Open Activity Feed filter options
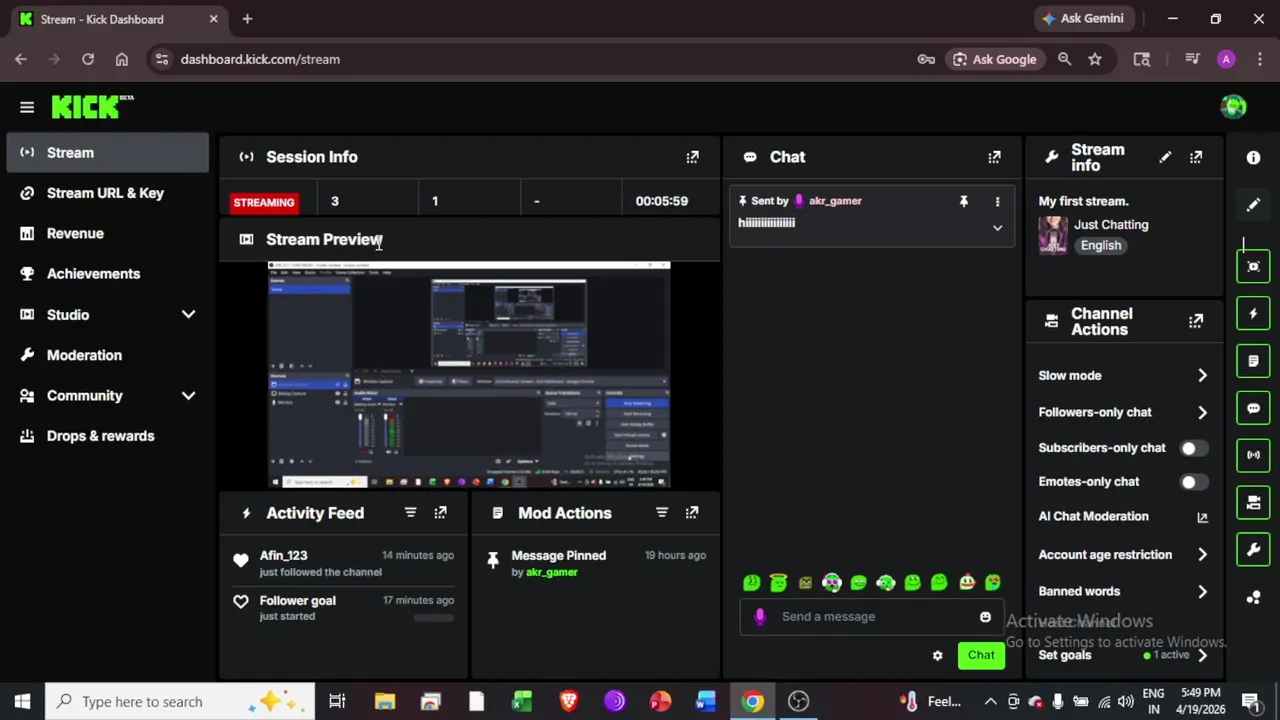This screenshot has height=720, width=1280. 410,513
